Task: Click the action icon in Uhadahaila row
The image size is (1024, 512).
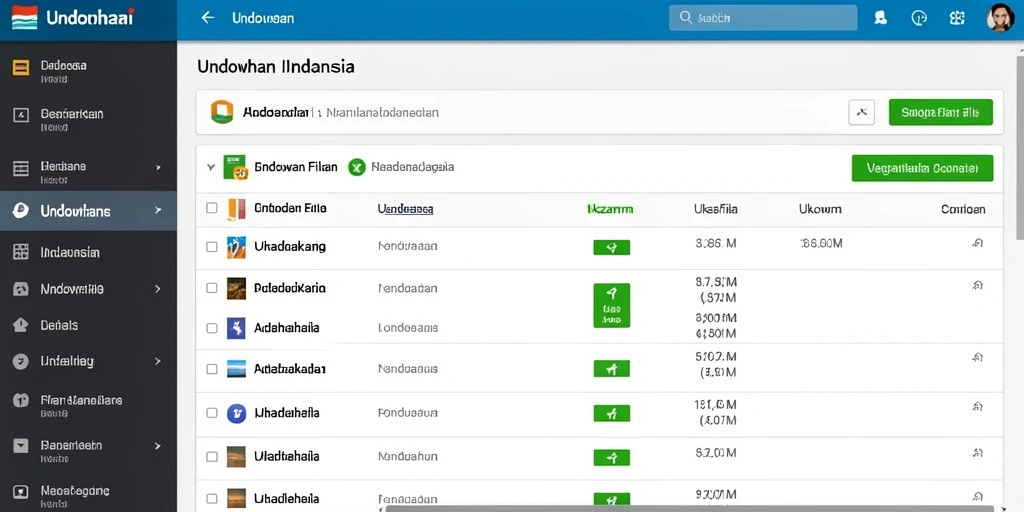Action: click(x=978, y=407)
